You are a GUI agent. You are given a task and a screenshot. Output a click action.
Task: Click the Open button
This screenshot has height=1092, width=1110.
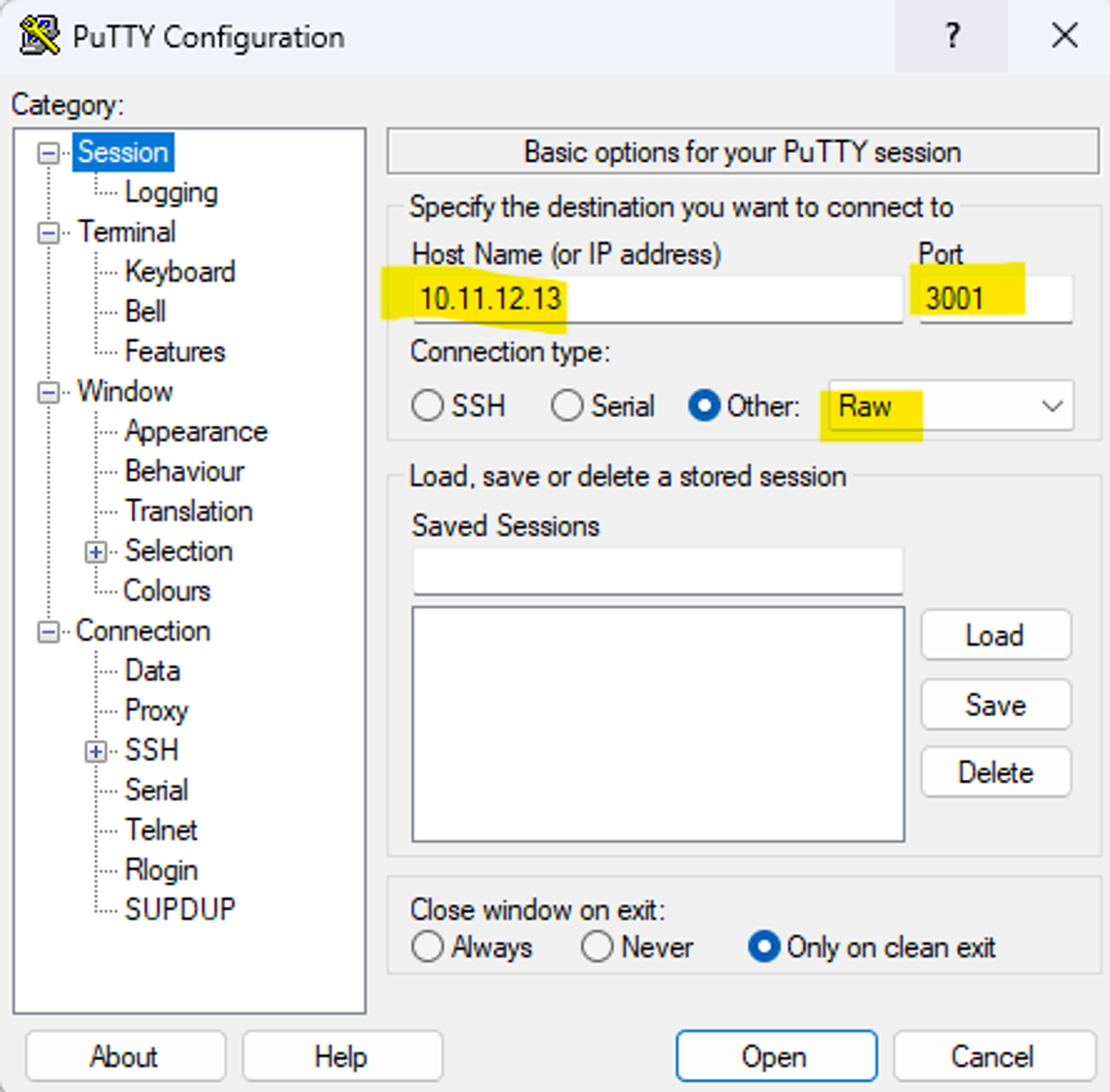(776, 1056)
